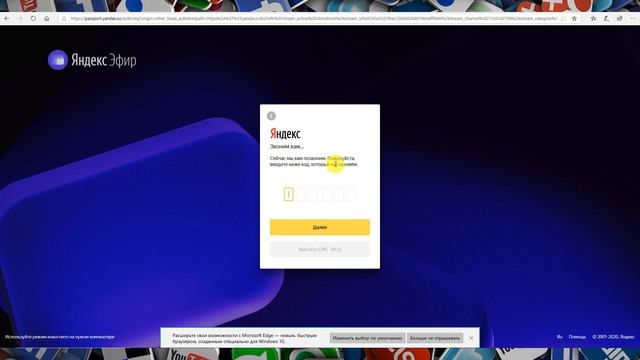Click Больше не спрашивать button
Image resolution: width=640 pixels, height=360 pixels.
[435, 338]
